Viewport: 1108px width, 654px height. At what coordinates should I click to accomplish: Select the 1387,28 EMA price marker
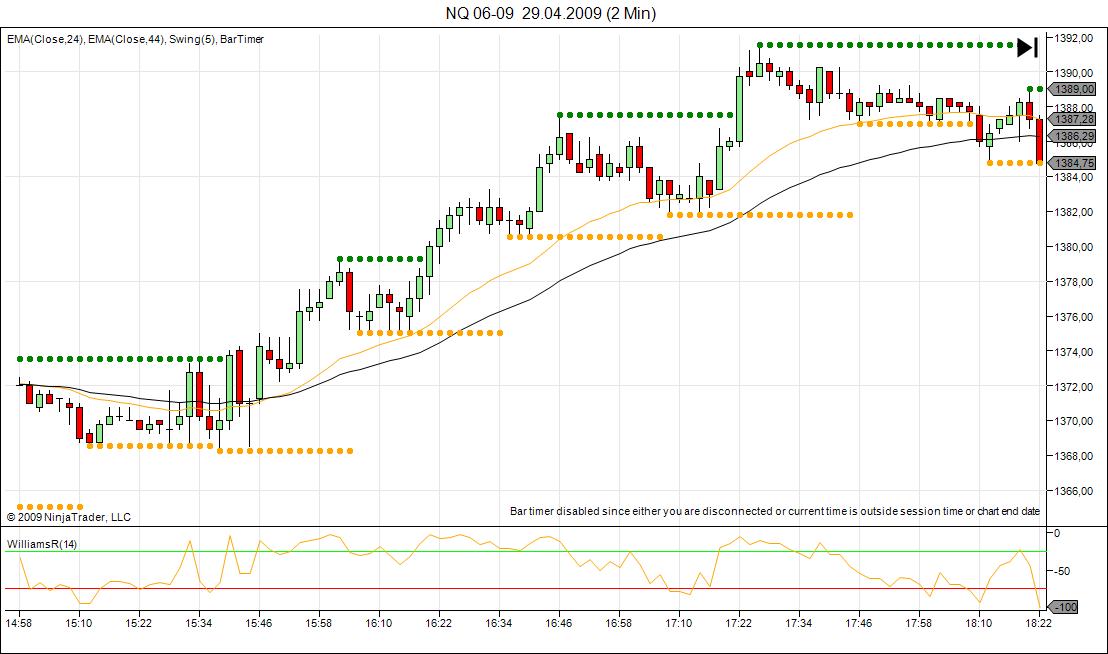point(1073,119)
